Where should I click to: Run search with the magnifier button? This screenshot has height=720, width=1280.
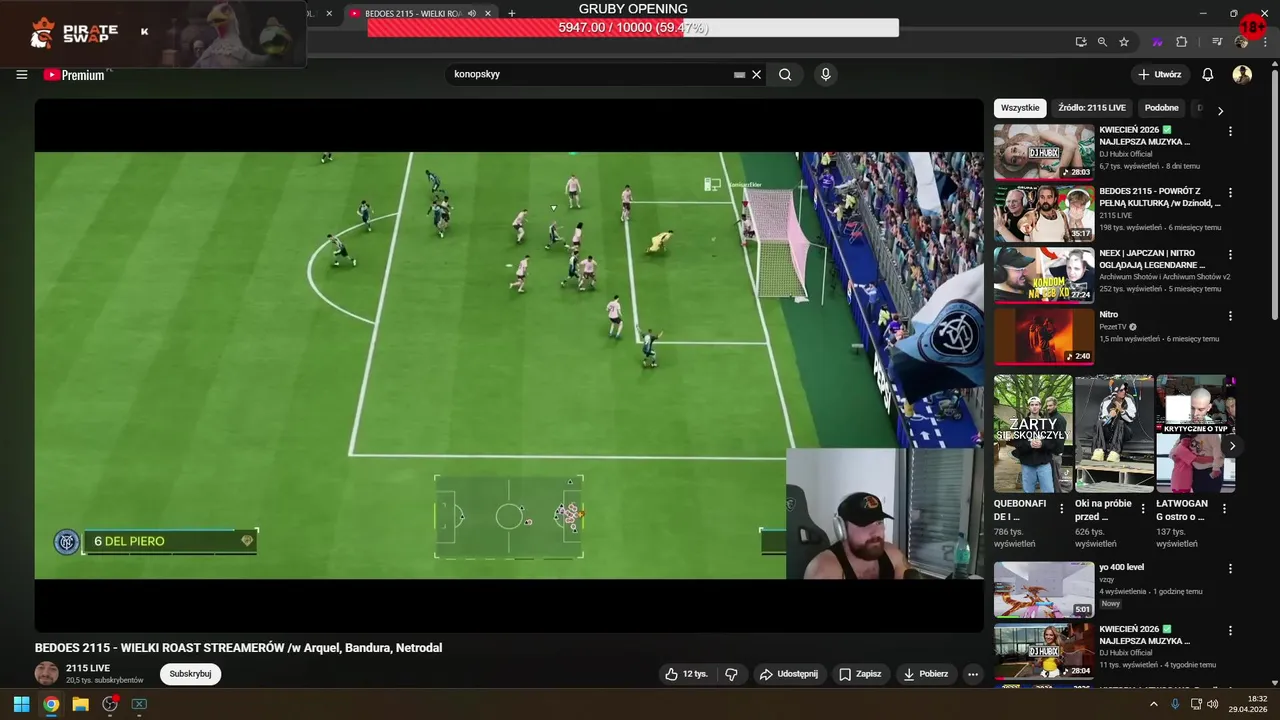[785, 75]
